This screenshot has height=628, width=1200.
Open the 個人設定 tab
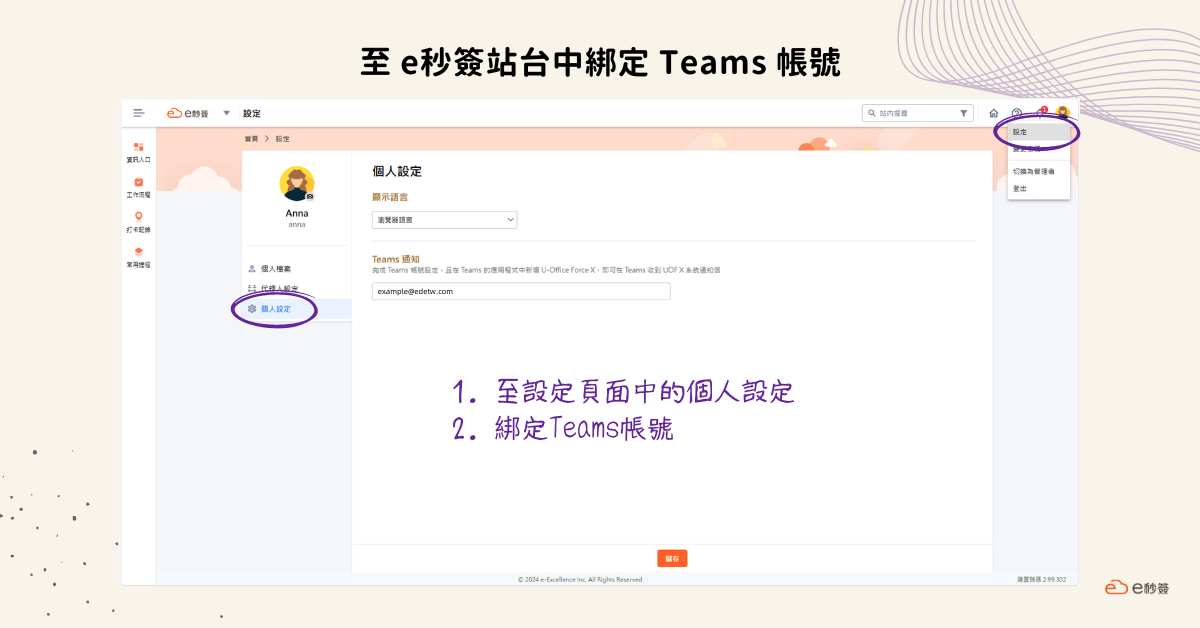click(297, 309)
